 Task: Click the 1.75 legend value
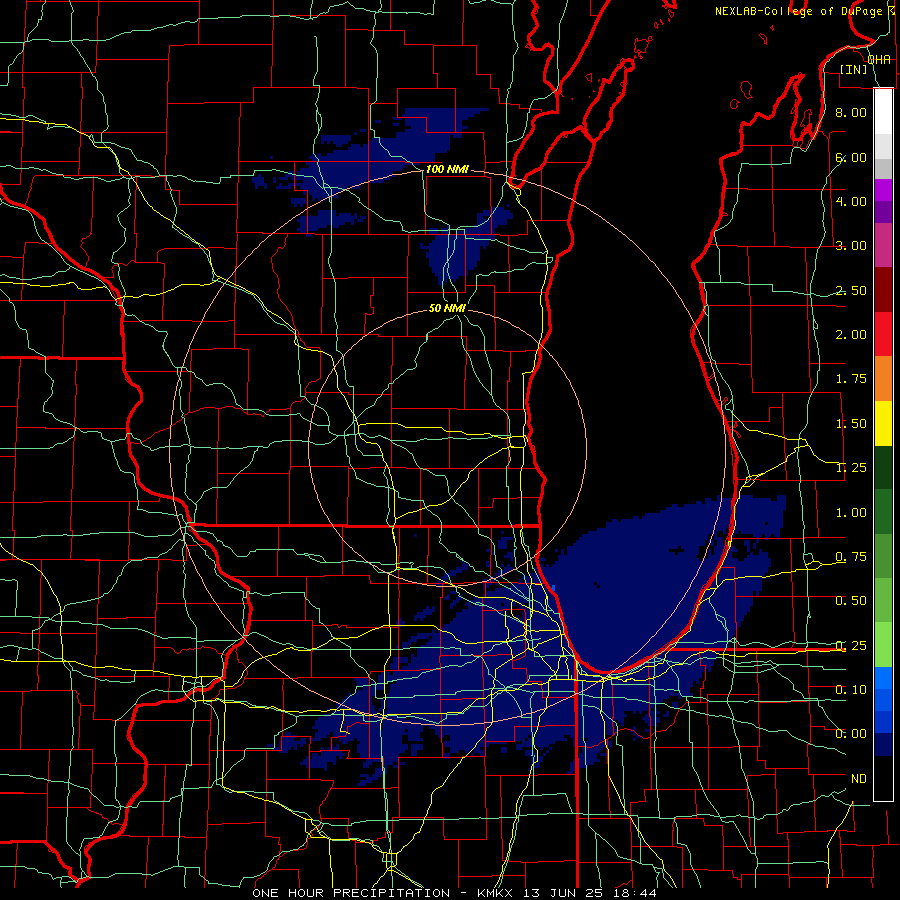click(x=851, y=379)
